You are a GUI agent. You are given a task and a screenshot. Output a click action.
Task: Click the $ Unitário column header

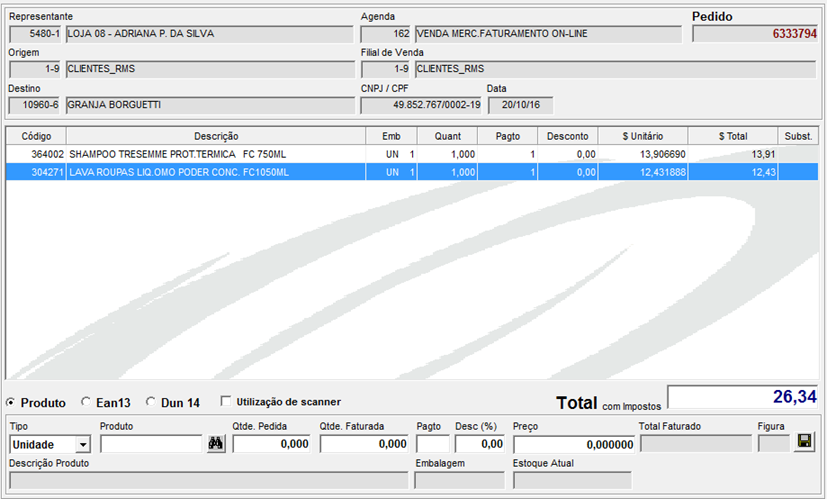(642, 136)
